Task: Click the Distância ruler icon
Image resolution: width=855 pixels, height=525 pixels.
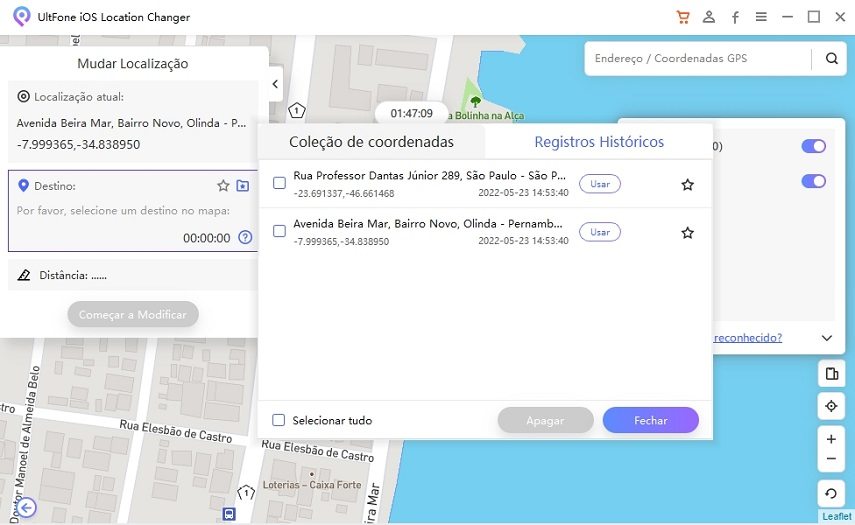Action: pos(24,275)
